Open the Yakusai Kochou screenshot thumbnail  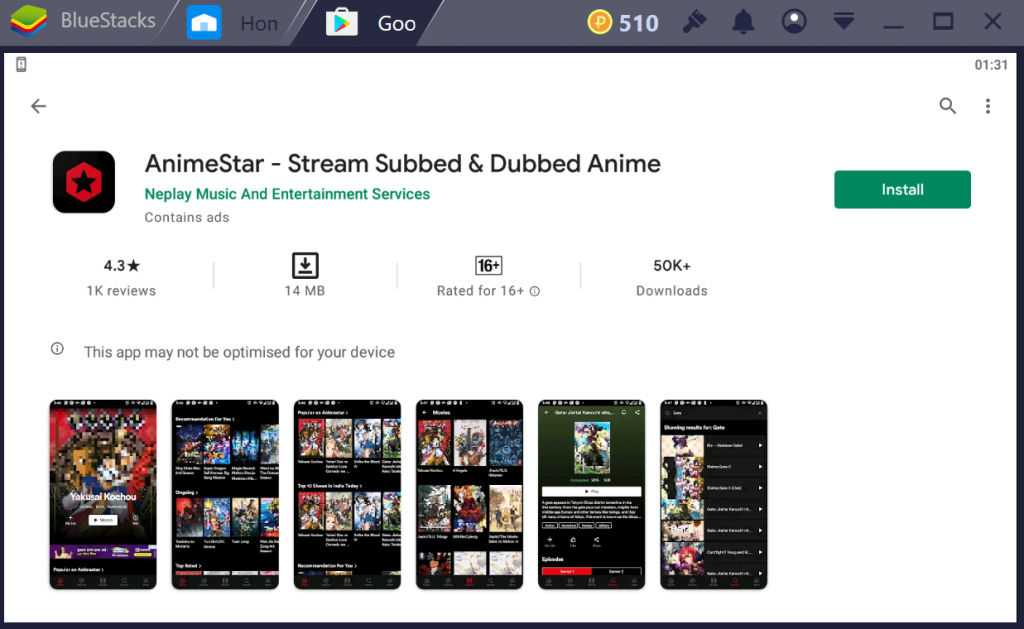[x=103, y=495]
